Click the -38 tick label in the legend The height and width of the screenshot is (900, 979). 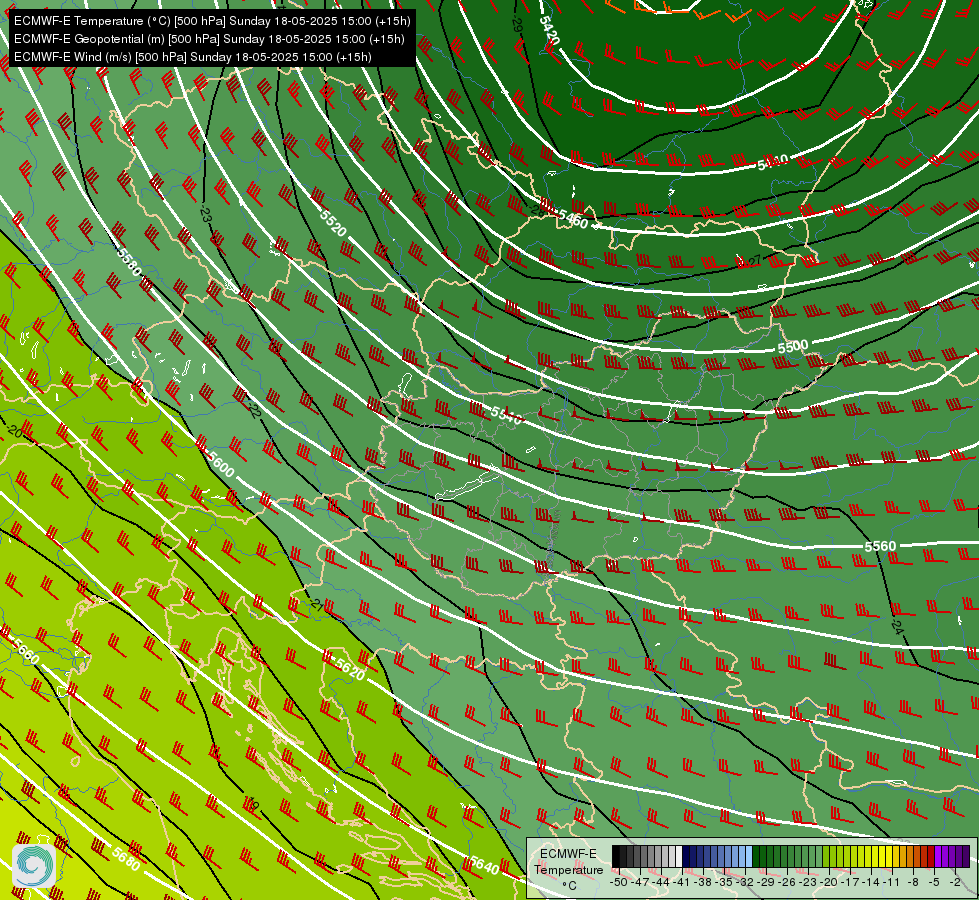tap(703, 882)
